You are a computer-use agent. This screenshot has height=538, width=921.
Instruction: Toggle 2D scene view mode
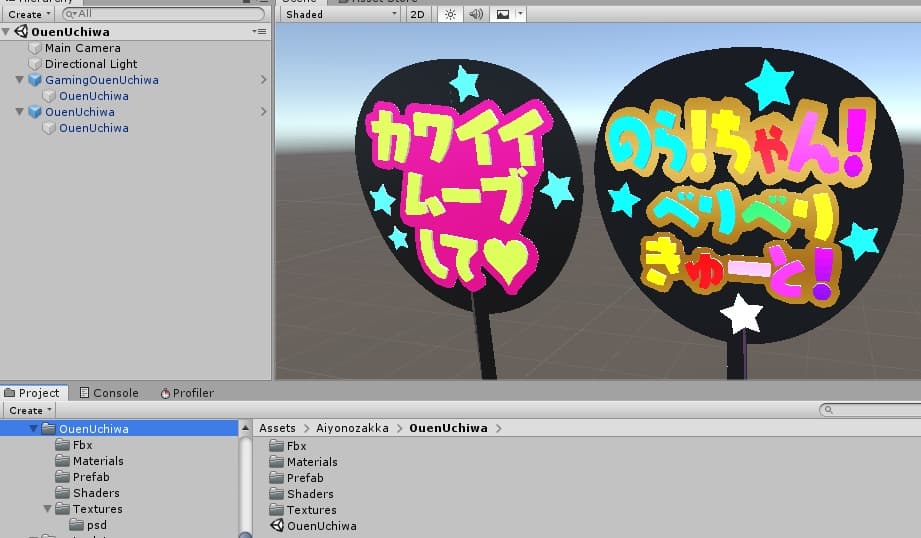pyautogui.click(x=418, y=14)
